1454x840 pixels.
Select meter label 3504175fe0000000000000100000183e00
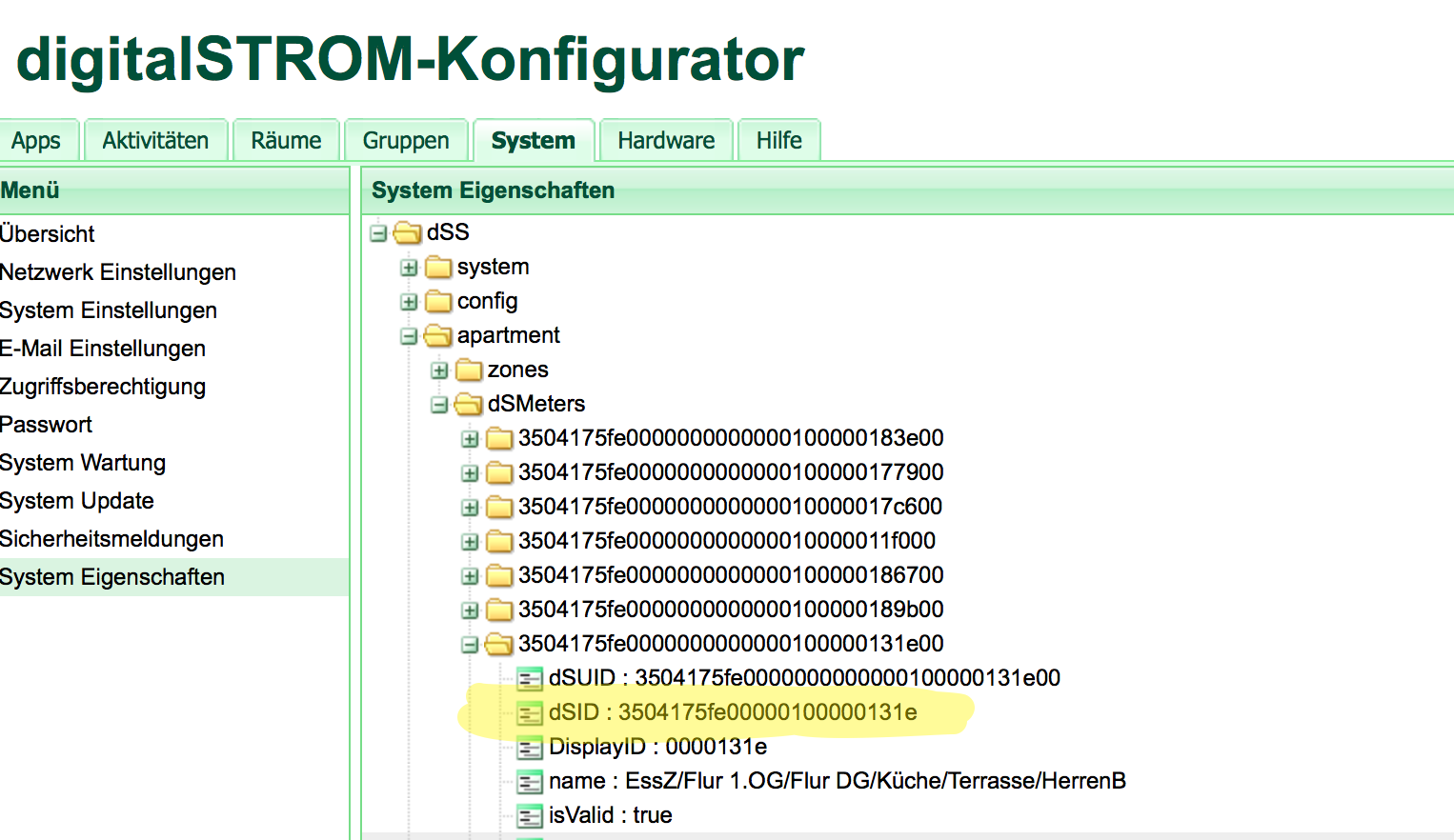[x=731, y=438]
